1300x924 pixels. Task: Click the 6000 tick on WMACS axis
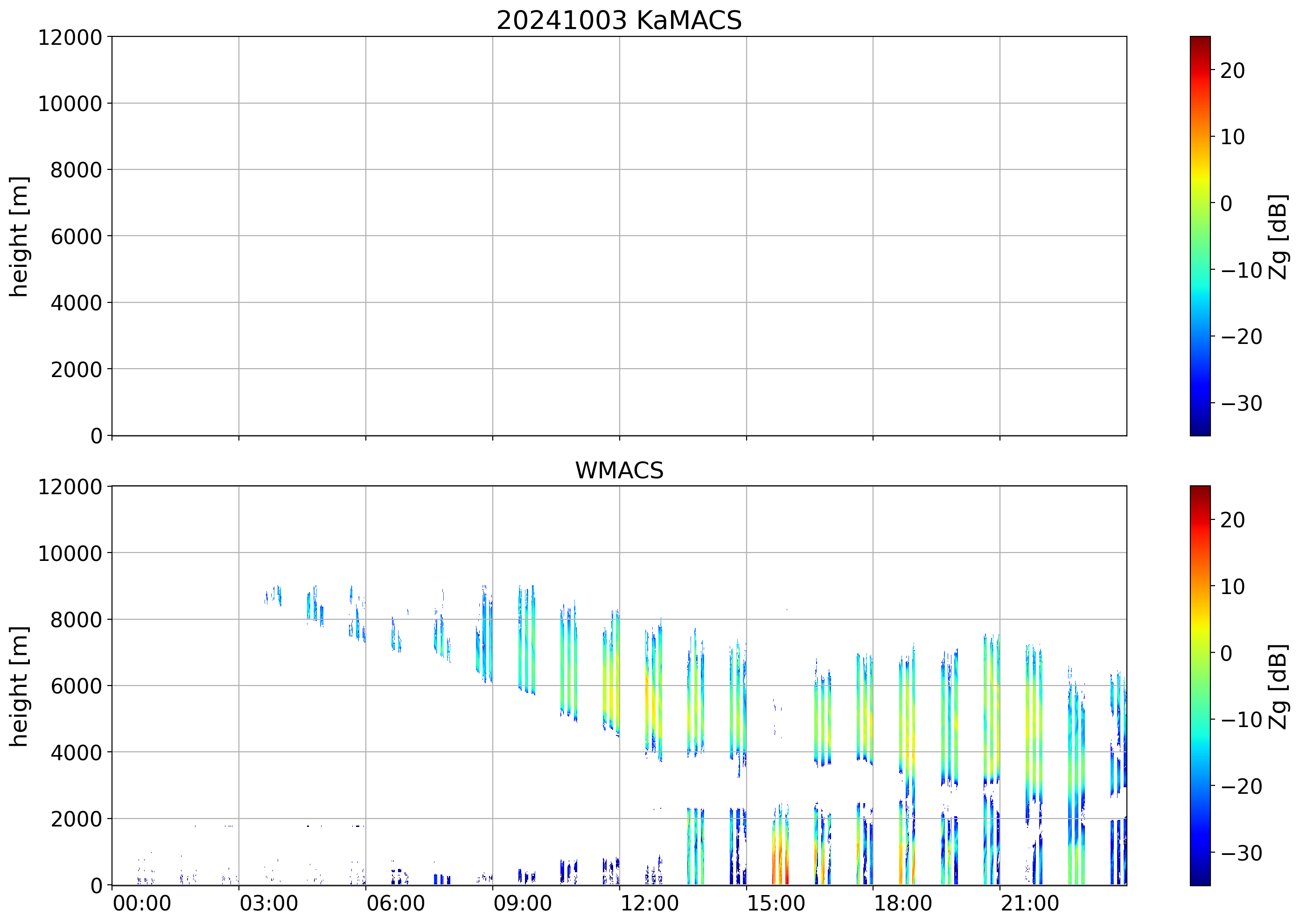[x=76, y=686]
